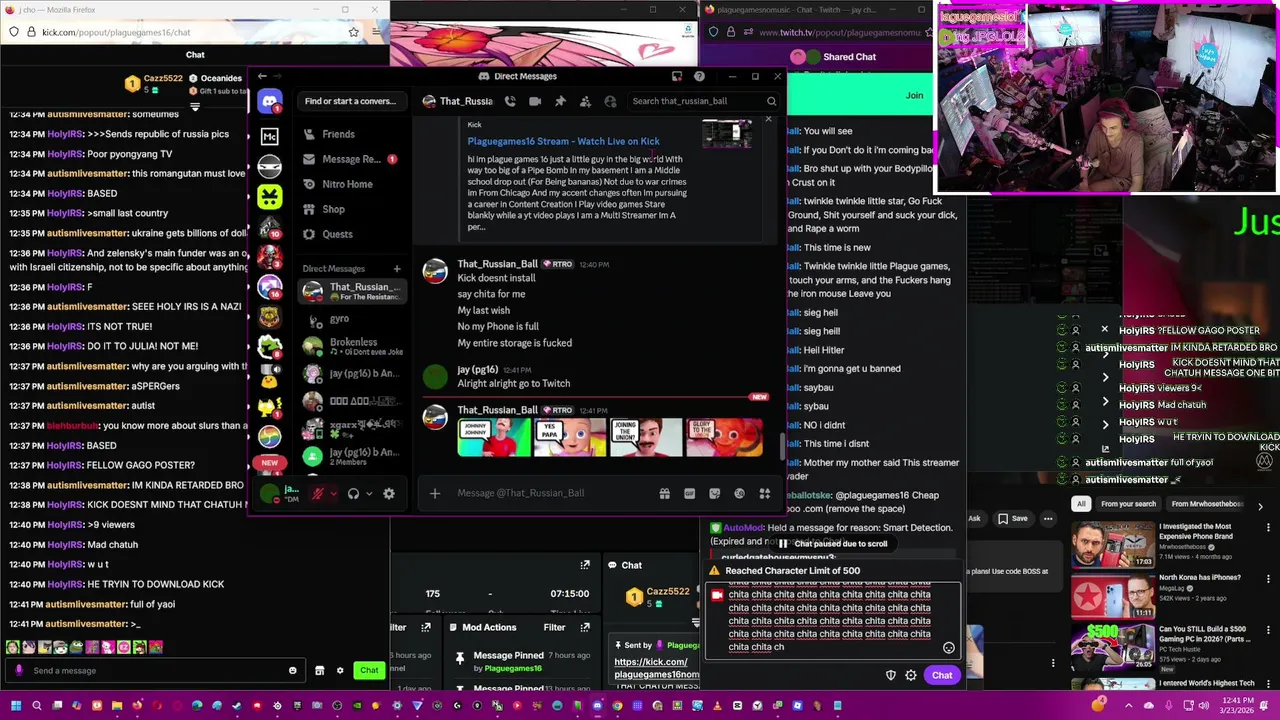
Task: Toggle deafen headphones in Discord user panel
Action: coord(353,493)
